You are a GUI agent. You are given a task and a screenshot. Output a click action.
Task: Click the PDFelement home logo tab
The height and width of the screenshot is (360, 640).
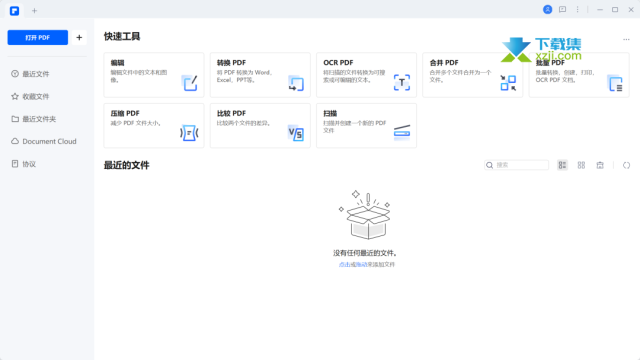coord(14,11)
